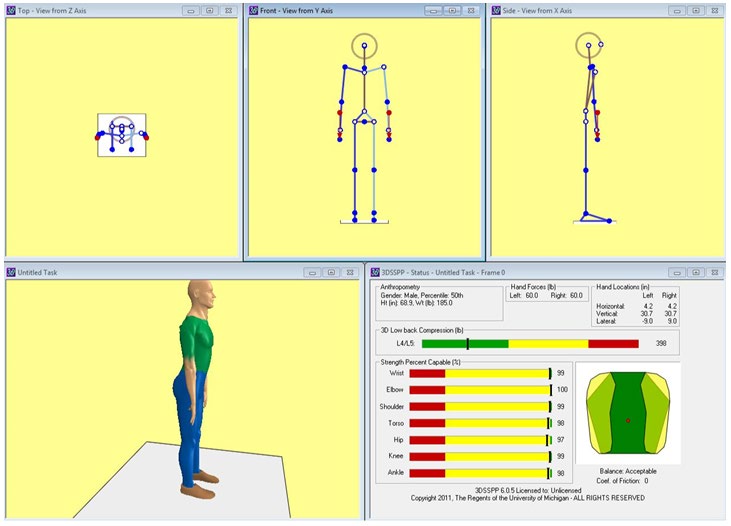Click the Right hand force value 60.0

click(576, 295)
